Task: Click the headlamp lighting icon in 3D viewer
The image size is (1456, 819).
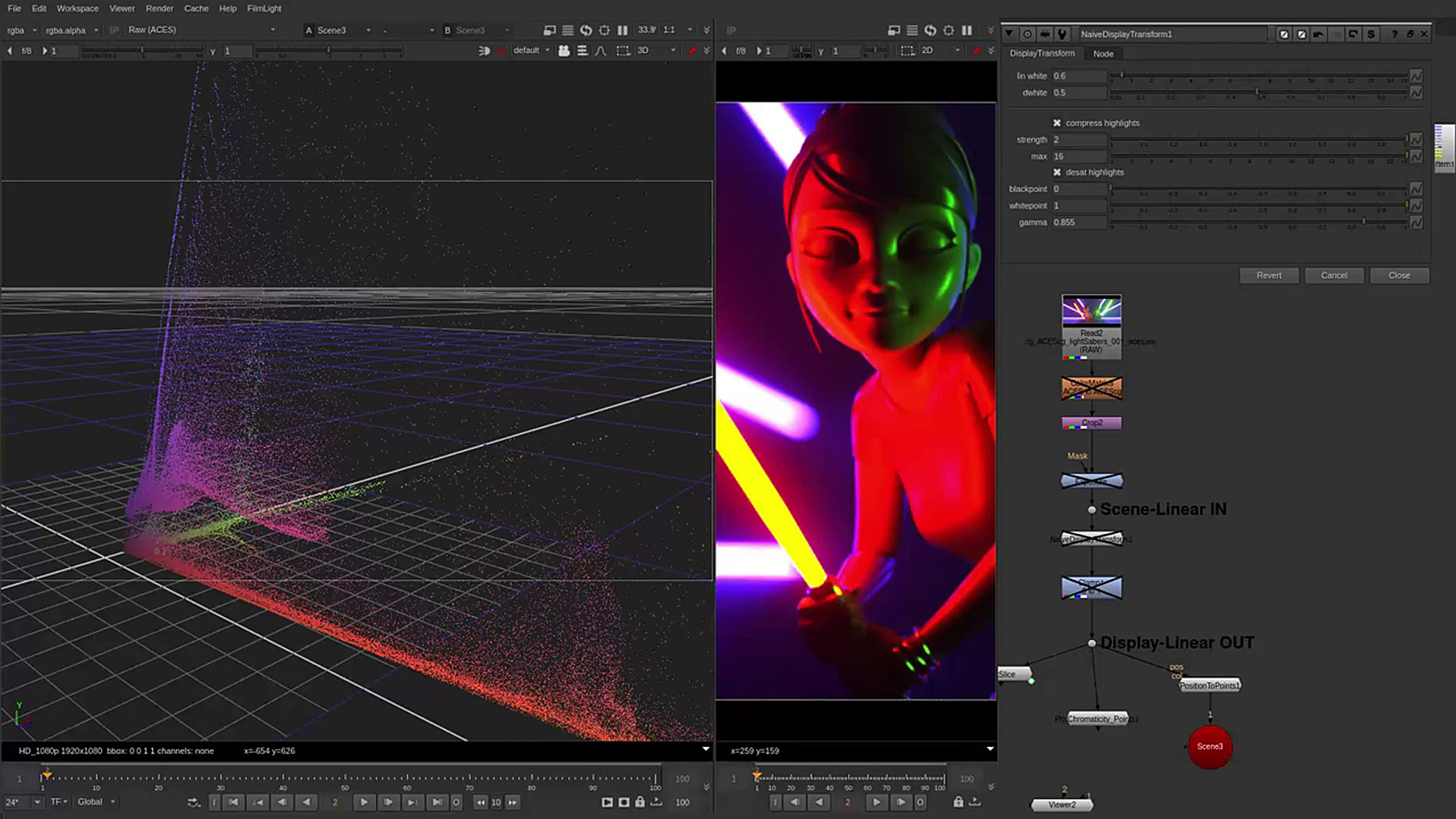Action: [x=484, y=51]
